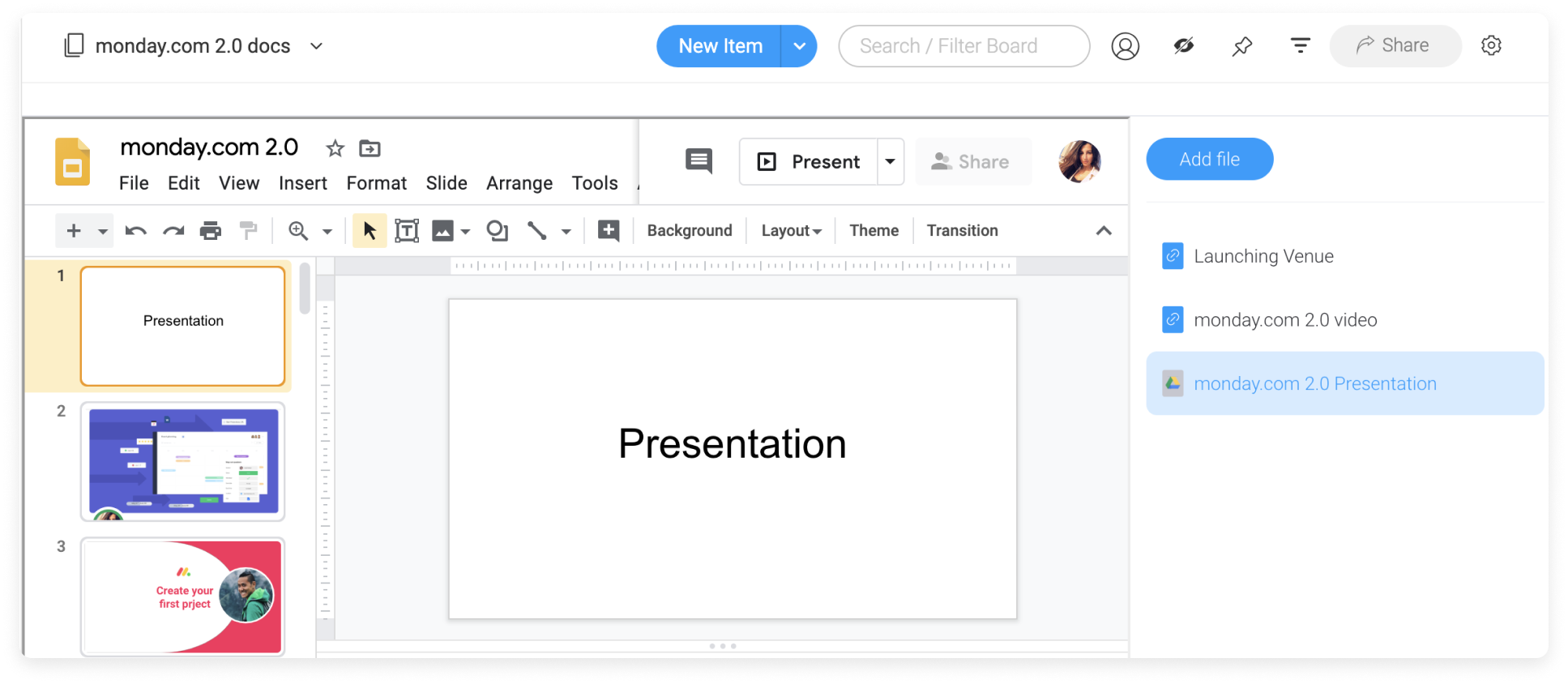Focus the Search / Filter Board field
Image resolution: width=1568 pixels, height=684 pixels.
point(963,46)
